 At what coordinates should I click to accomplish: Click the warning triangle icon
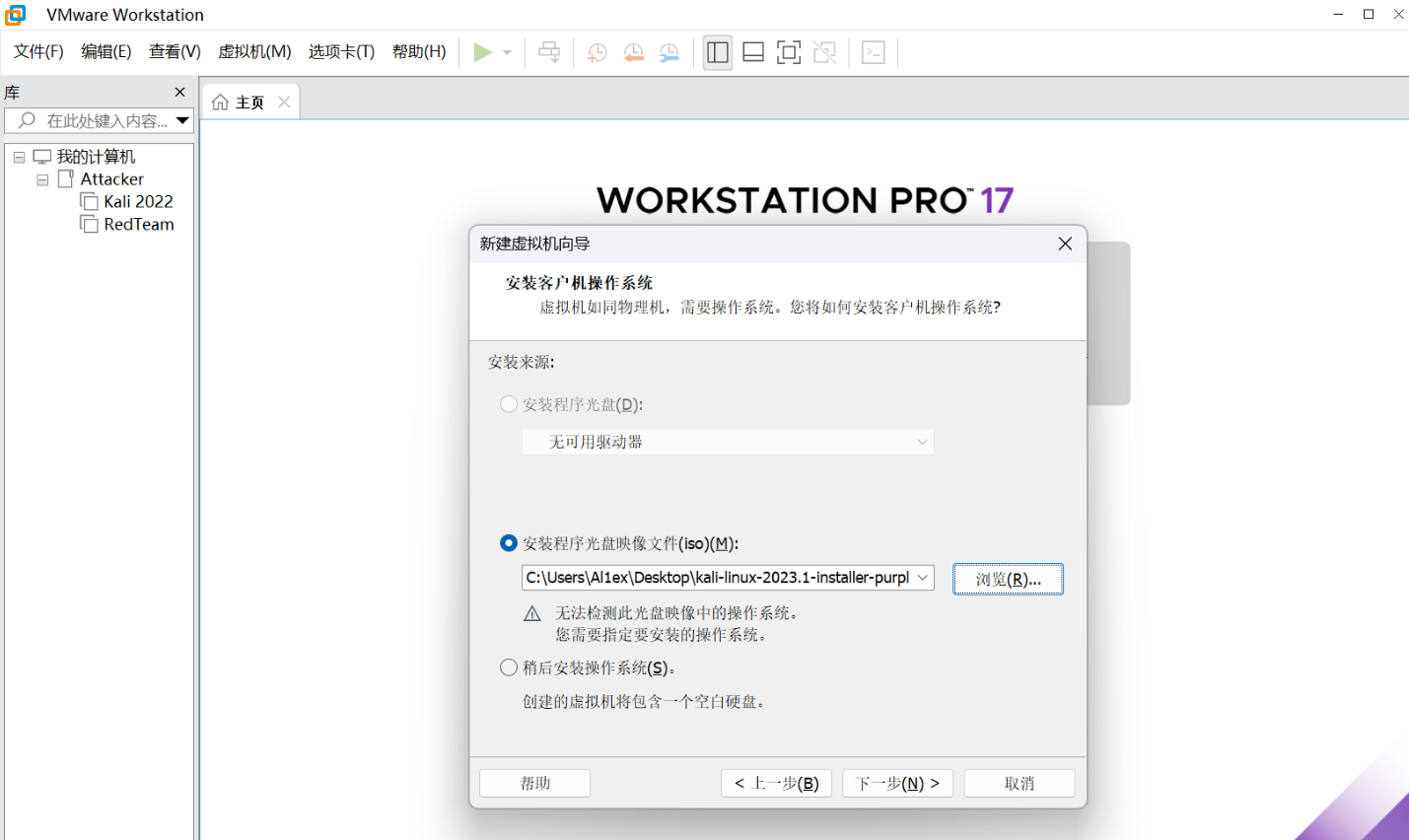532,613
